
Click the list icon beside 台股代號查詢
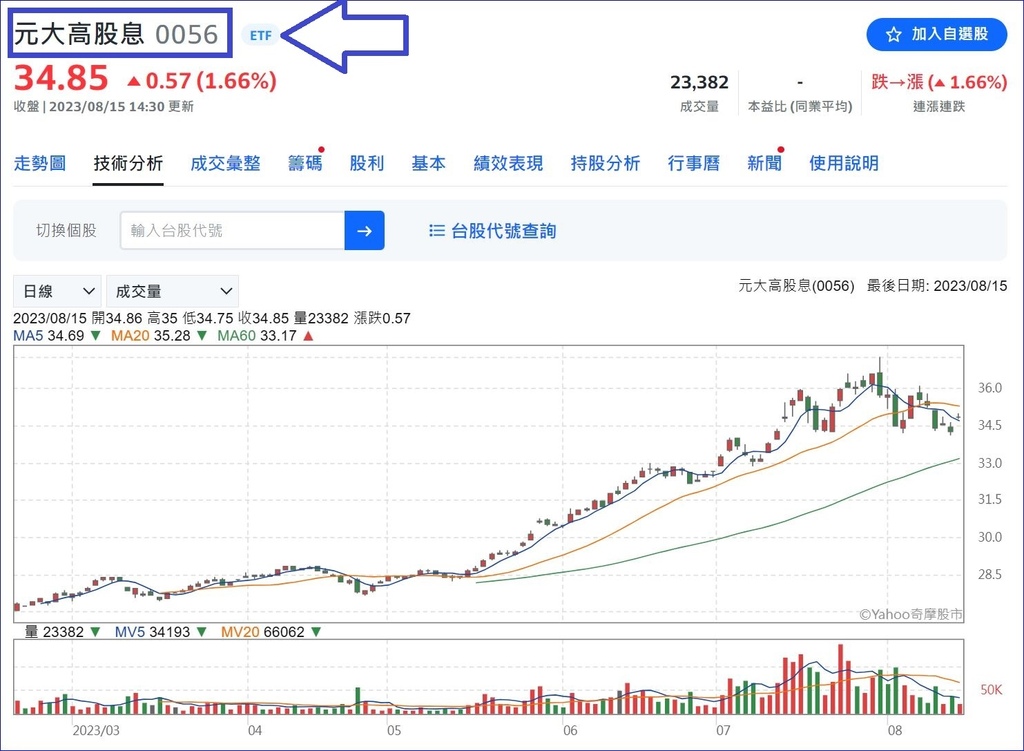point(437,231)
